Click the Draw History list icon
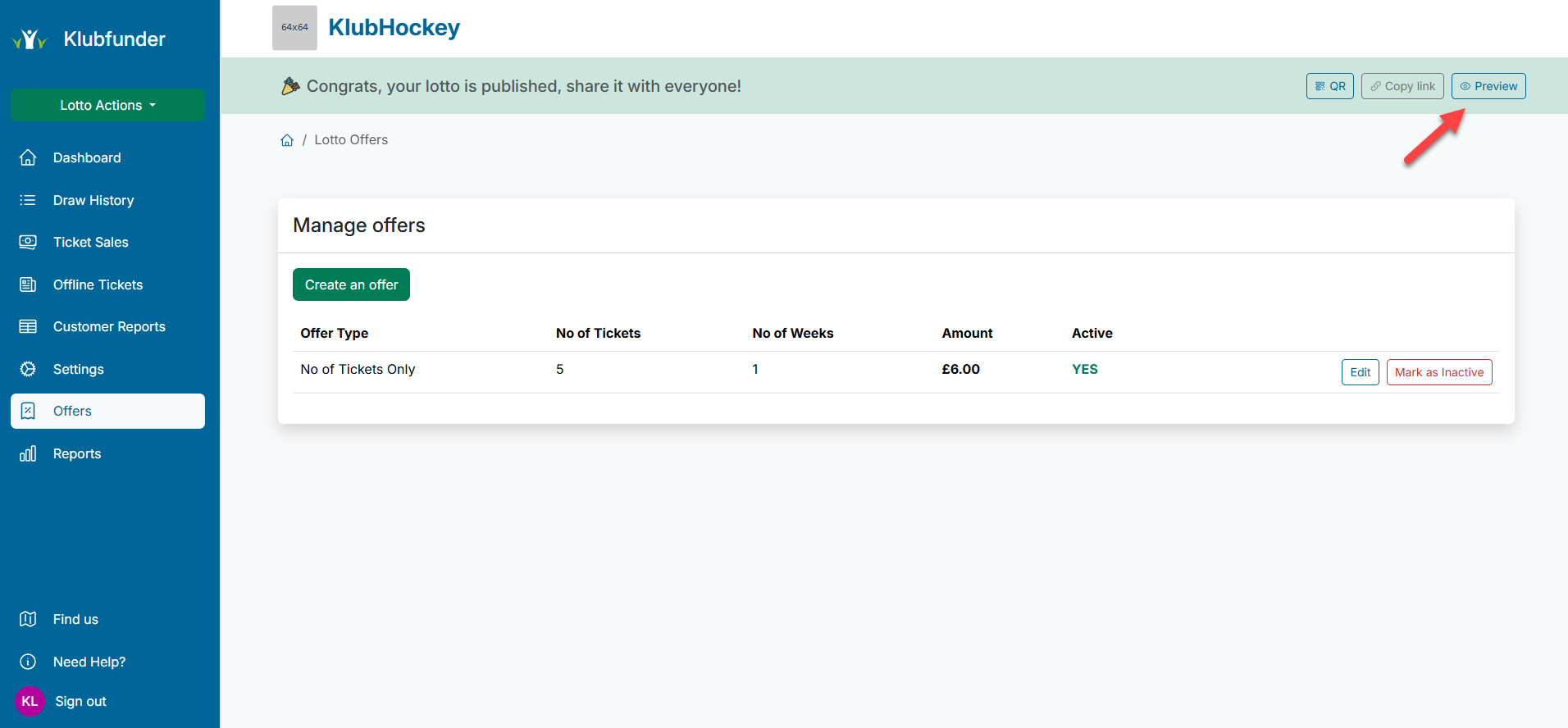 28,200
